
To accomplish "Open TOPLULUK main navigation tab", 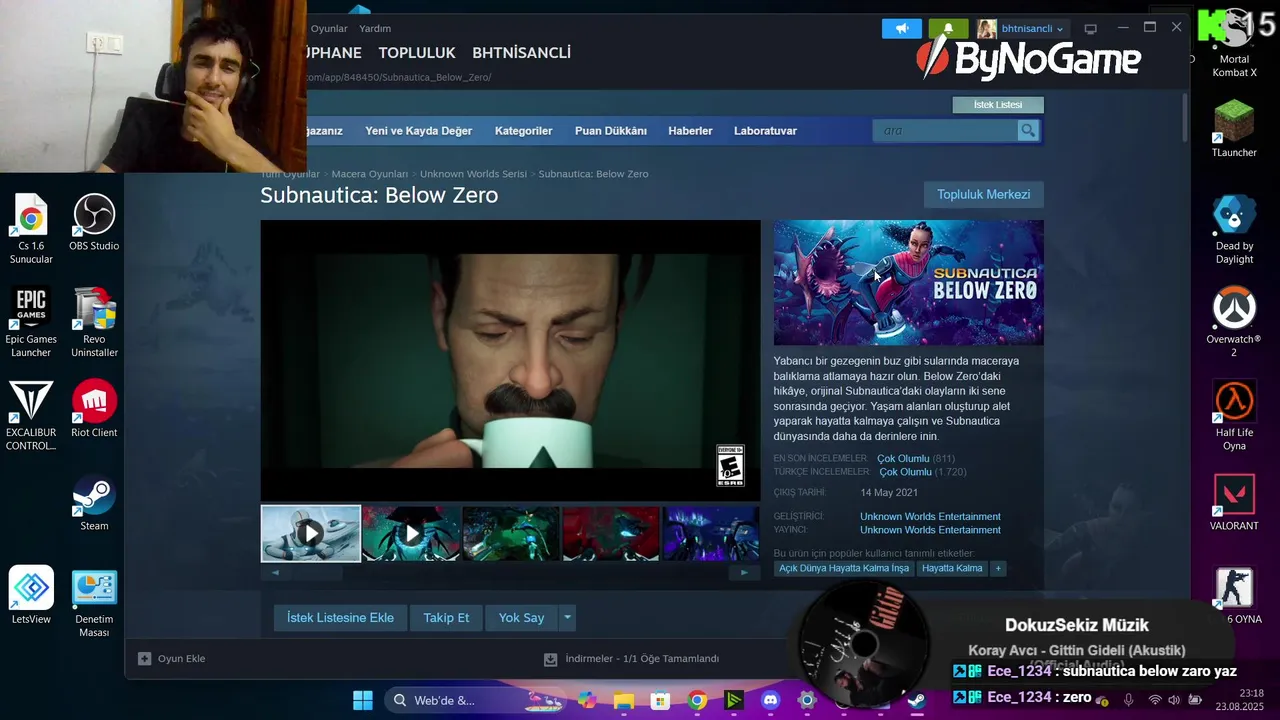I will tap(417, 53).
